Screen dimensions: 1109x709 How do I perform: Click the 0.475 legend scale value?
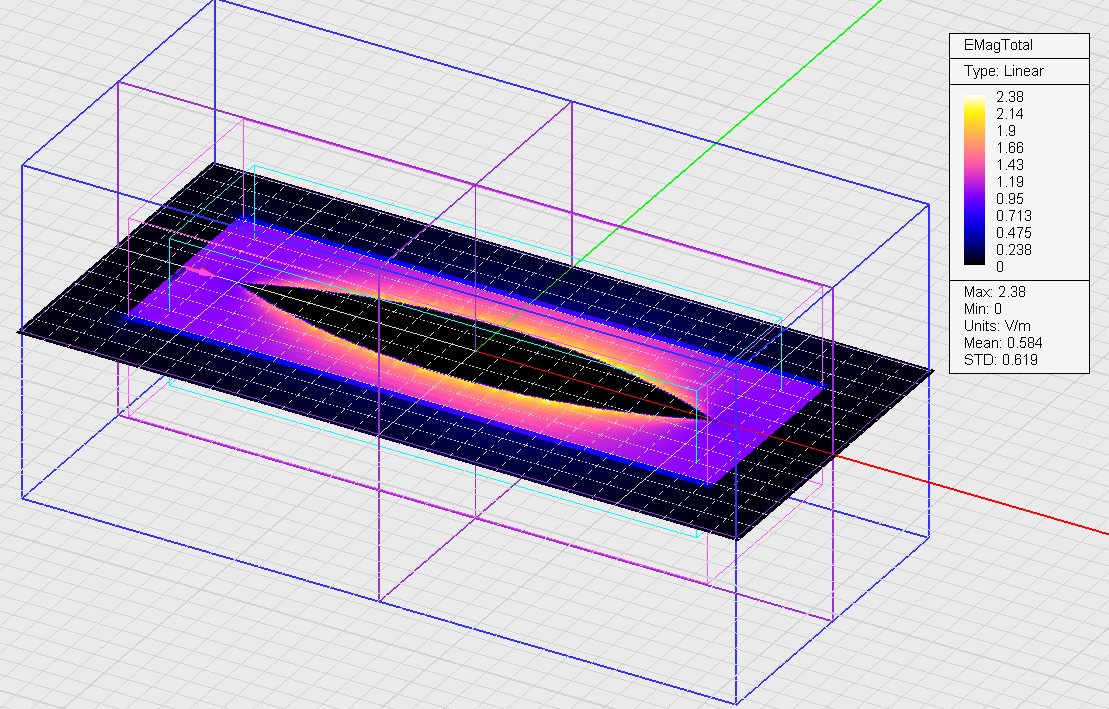tap(1013, 233)
